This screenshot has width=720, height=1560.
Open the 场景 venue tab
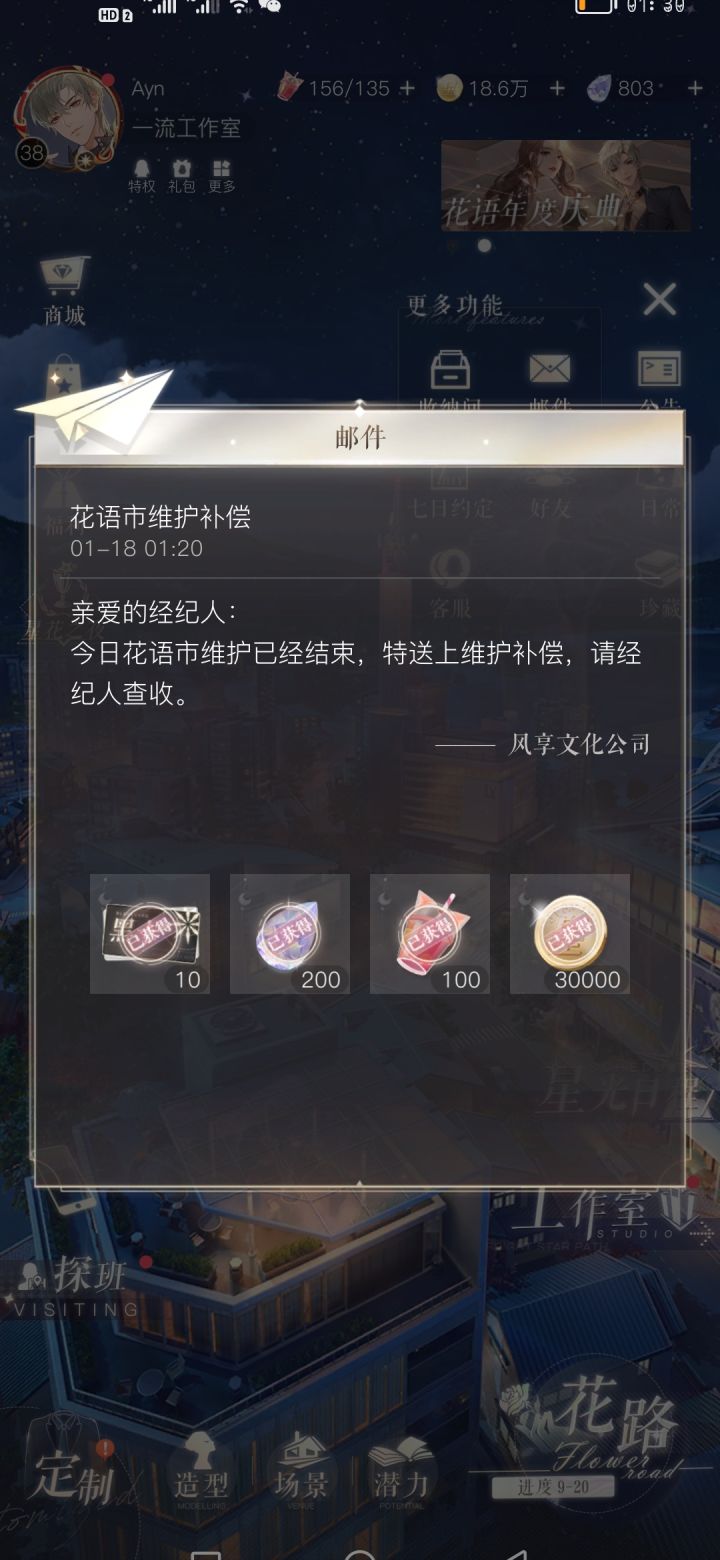[301, 1472]
